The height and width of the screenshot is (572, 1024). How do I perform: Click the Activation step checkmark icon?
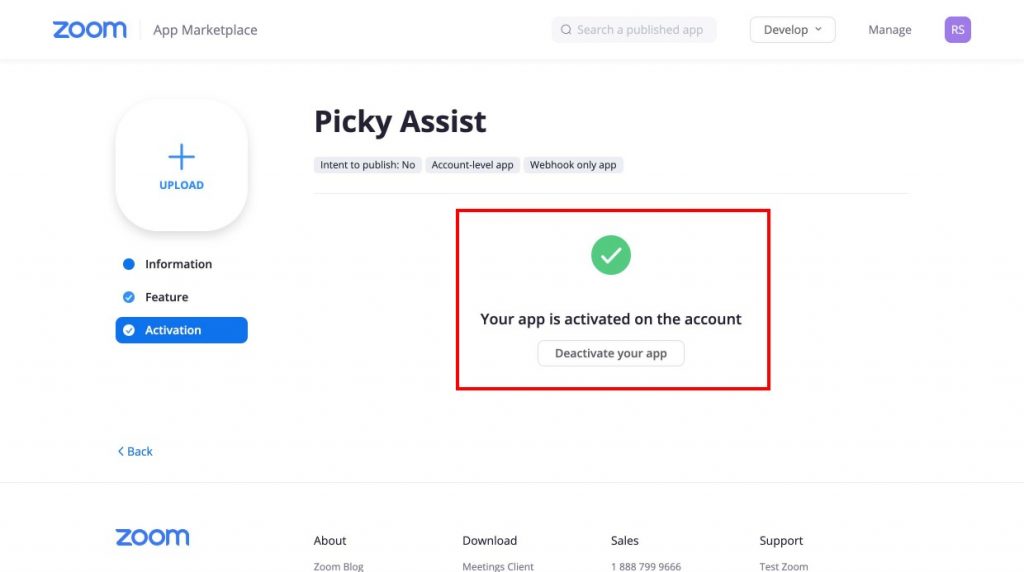click(129, 330)
